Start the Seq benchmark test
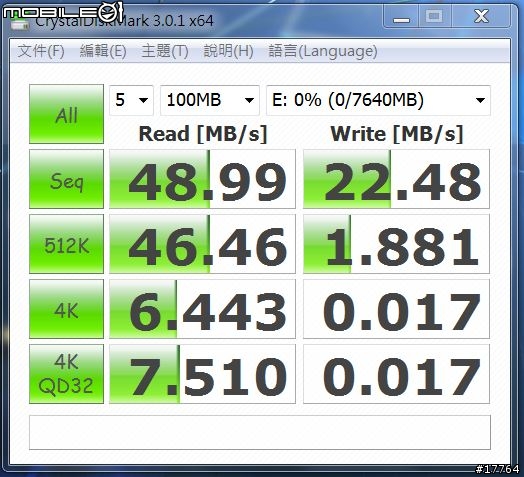Image resolution: width=524 pixels, height=477 pixels. point(67,179)
